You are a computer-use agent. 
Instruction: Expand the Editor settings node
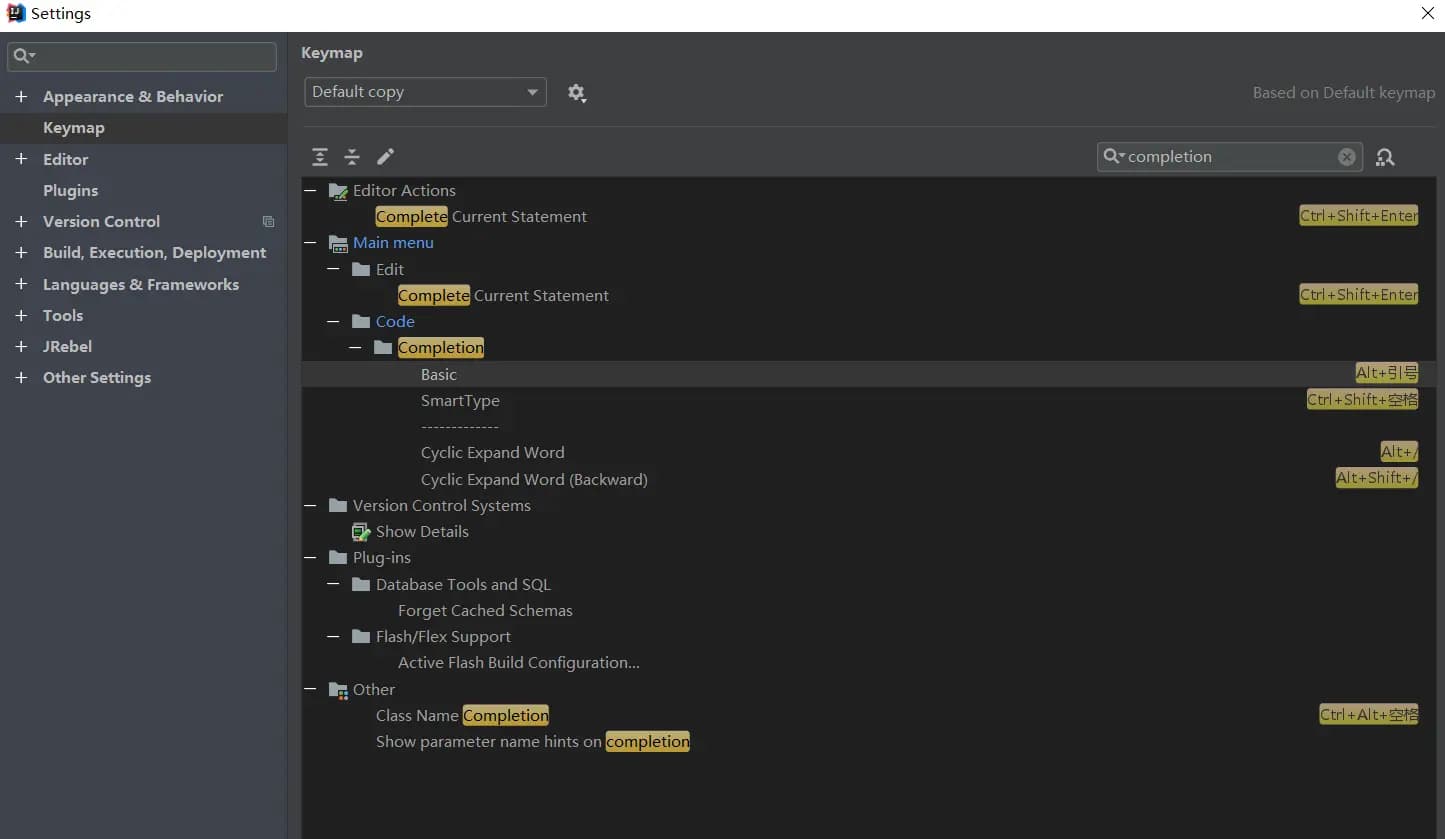pyautogui.click(x=21, y=159)
